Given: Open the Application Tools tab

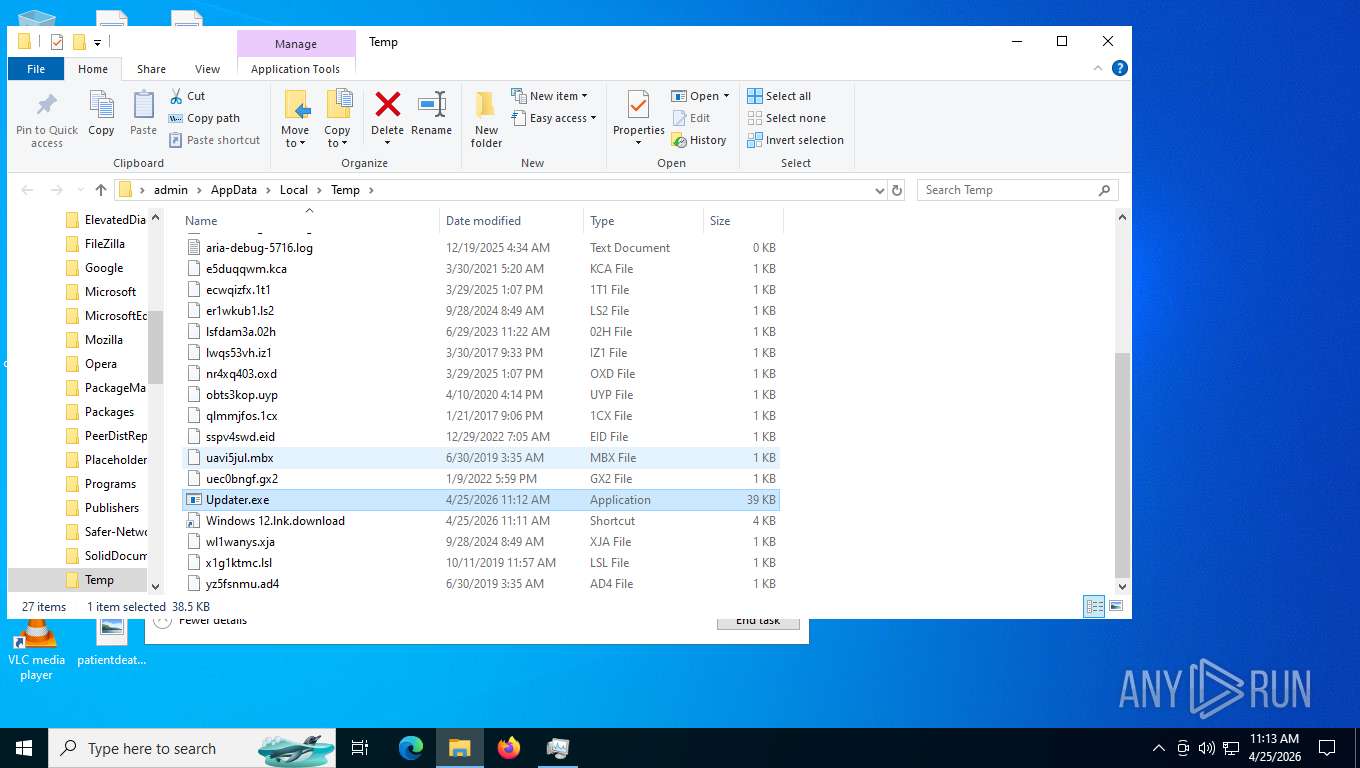Looking at the screenshot, I should 296,69.
